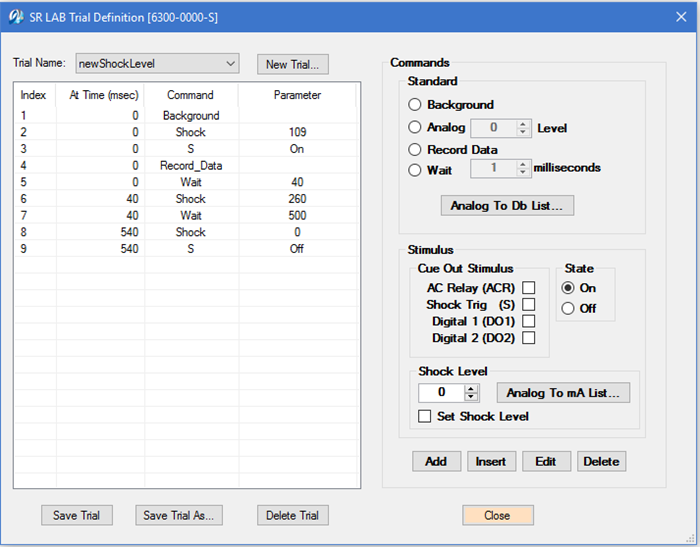
Task: Click the New Trial button
Action: (292, 65)
